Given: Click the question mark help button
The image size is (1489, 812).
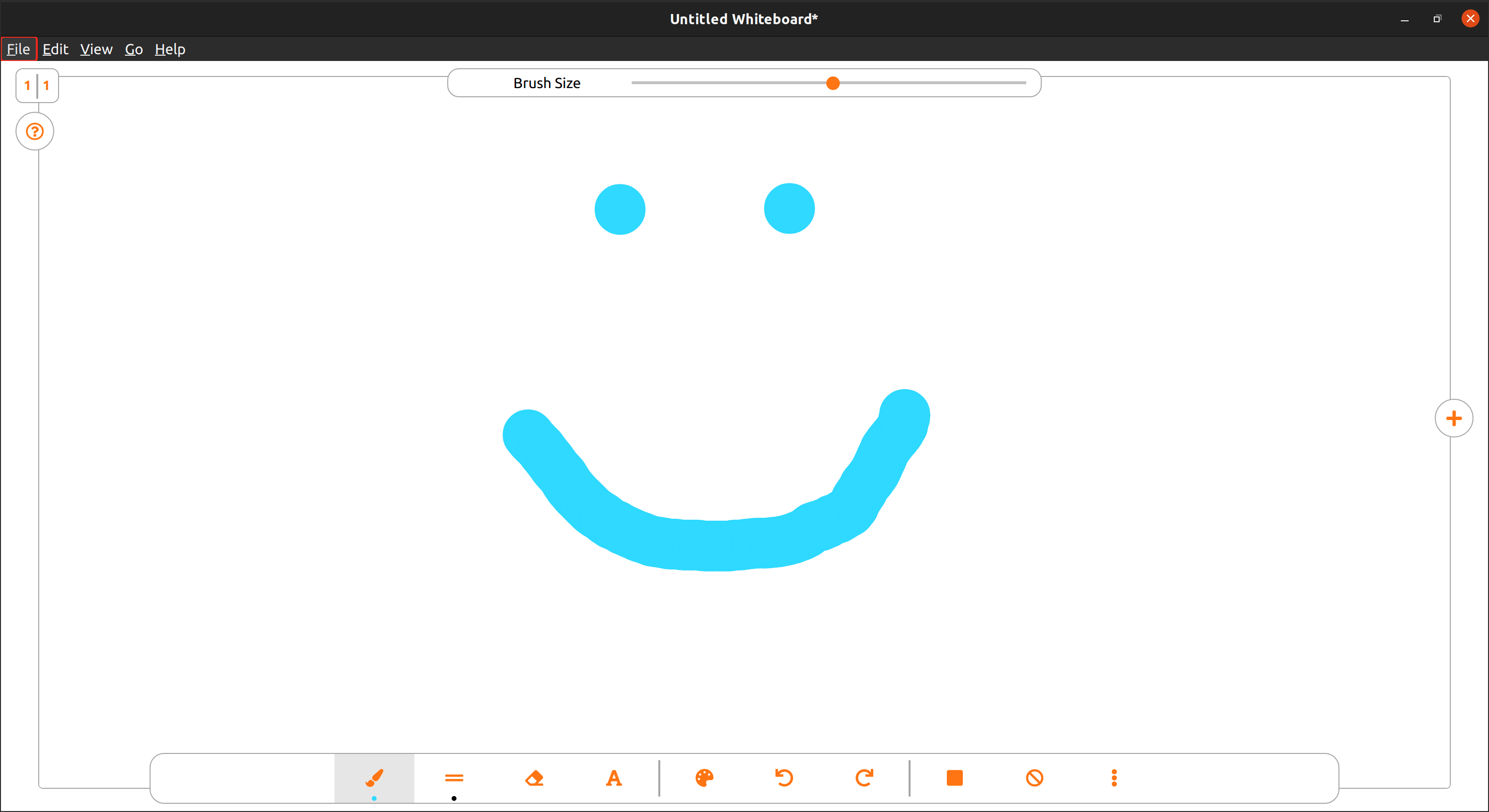Looking at the screenshot, I should 34,132.
